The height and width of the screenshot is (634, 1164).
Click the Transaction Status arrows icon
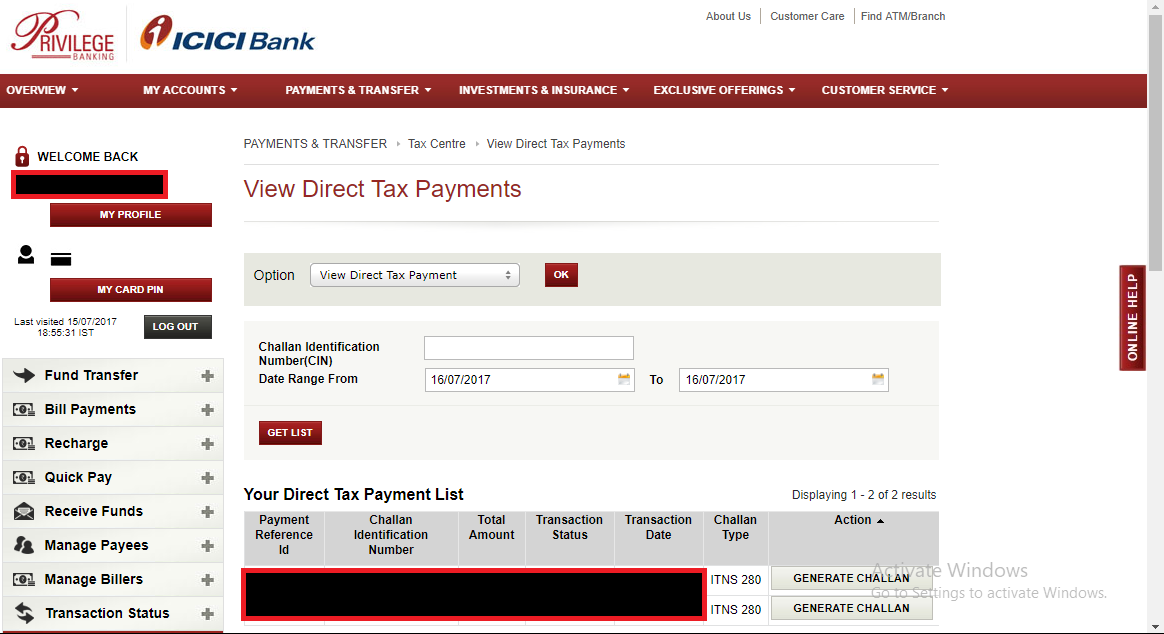(x=24, y=612)
